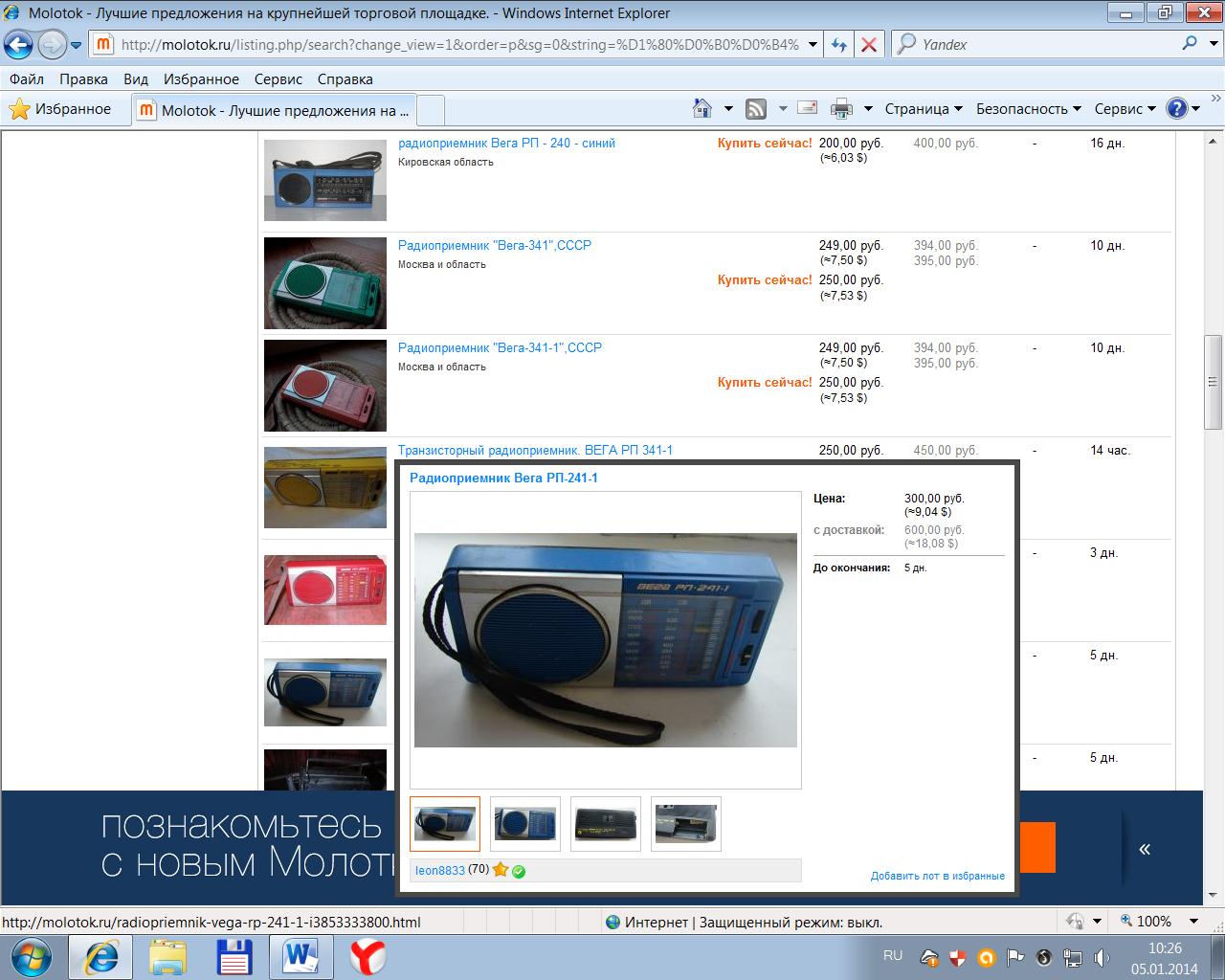Open the Справка menu
Image resolution: width=1225 pixels, height=980 pixels.
345,79
